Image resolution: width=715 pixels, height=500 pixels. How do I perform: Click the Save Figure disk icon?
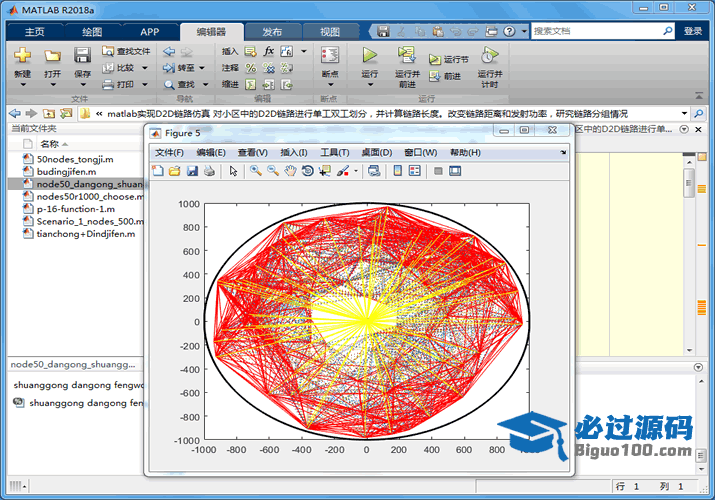pos(192,171)
